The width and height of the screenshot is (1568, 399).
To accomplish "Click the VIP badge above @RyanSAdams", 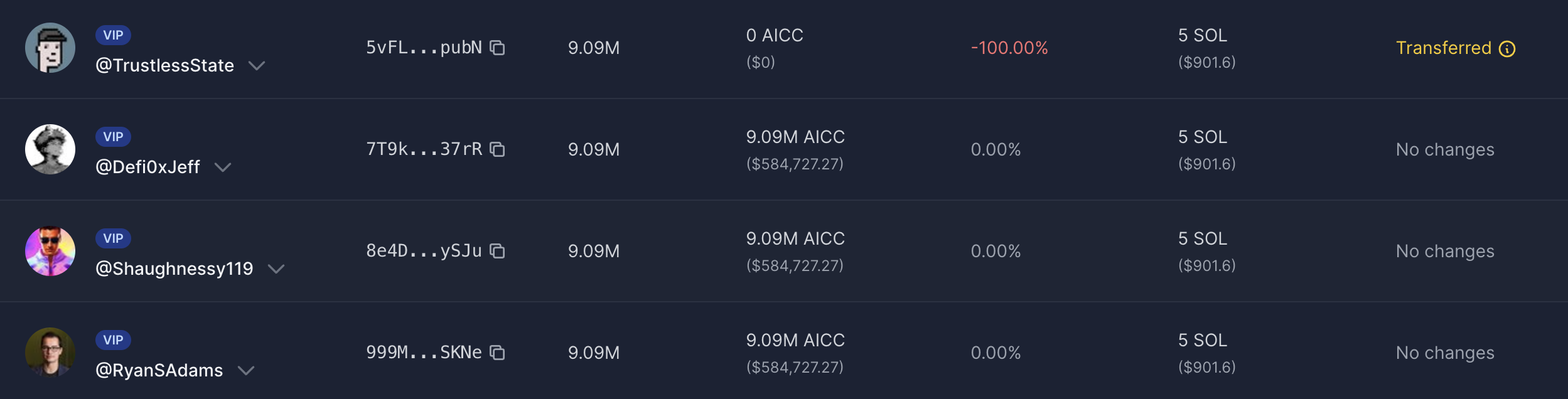I will [113, 340].
